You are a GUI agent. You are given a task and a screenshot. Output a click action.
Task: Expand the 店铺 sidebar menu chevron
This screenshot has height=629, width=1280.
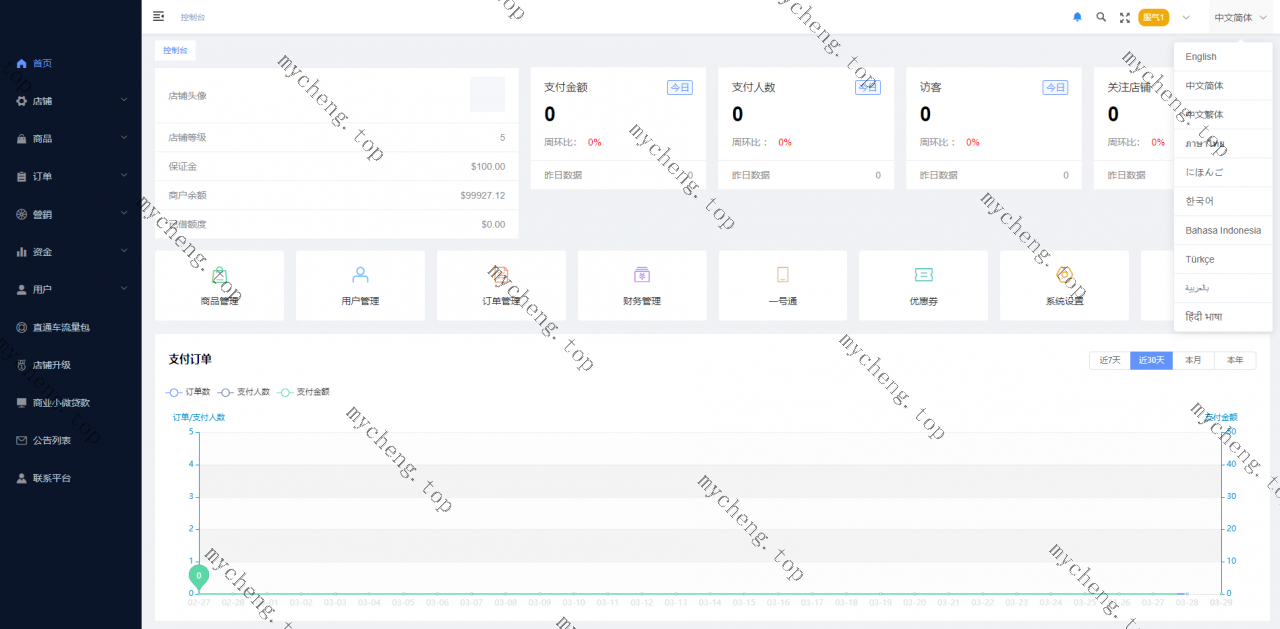(x=124, y=101)
